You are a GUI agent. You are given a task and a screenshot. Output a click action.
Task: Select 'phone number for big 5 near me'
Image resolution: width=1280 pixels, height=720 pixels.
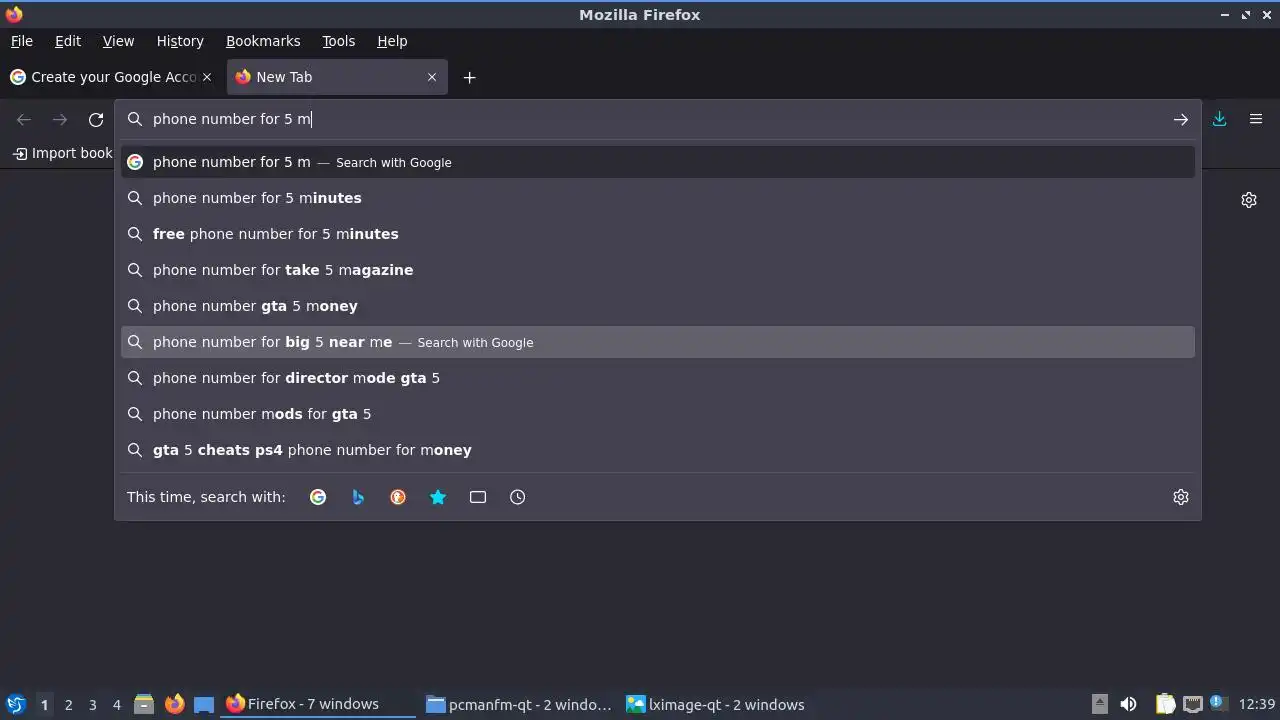coord(658,342)
